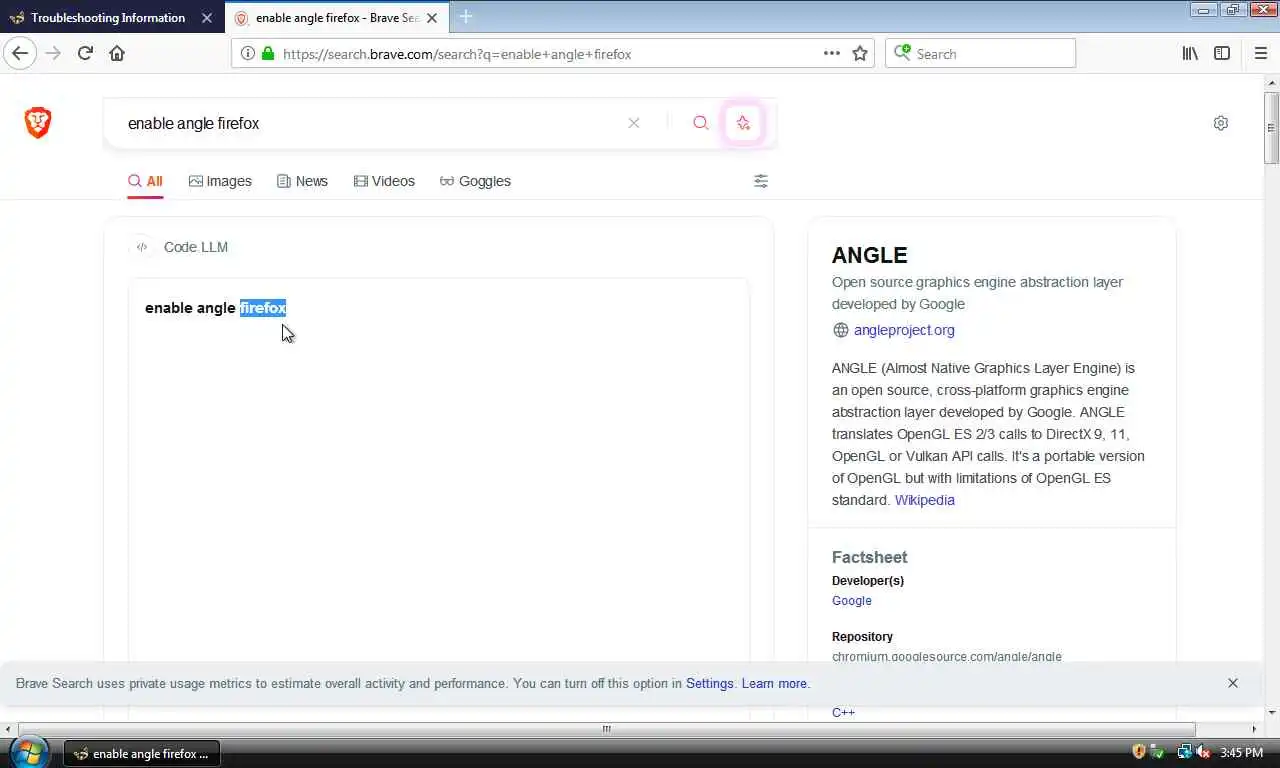Open the Wikipedia source link

pyautogui.click(x=925, y=500)
